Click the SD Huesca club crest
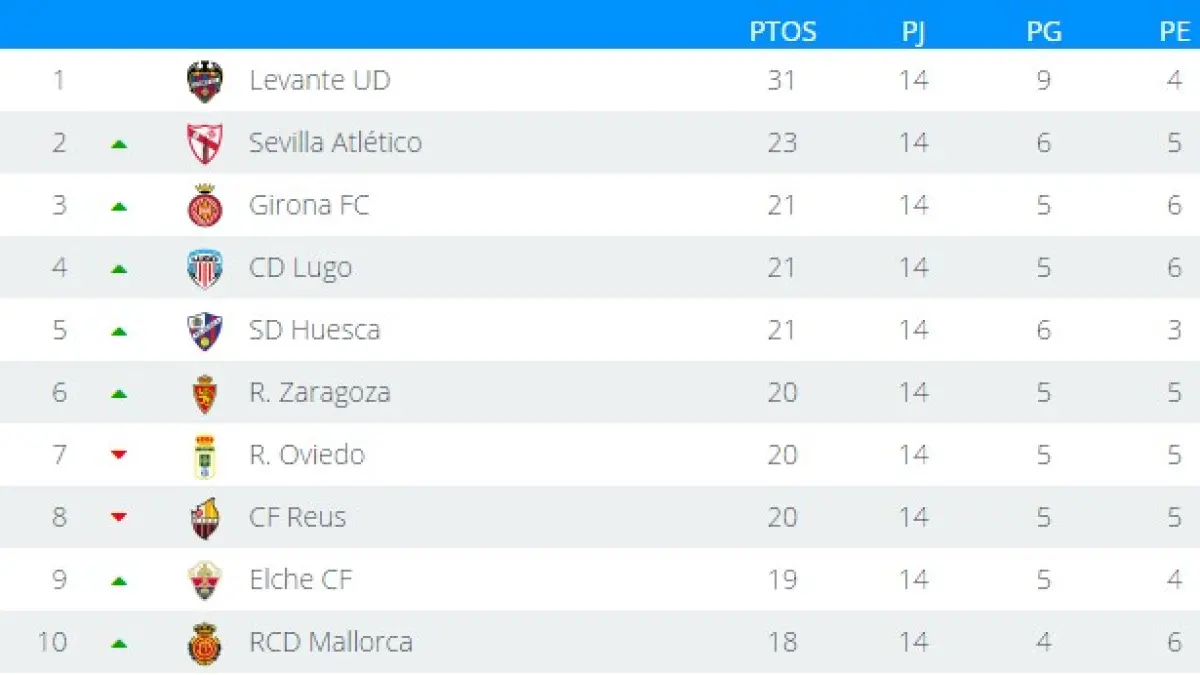 [205, 331]
